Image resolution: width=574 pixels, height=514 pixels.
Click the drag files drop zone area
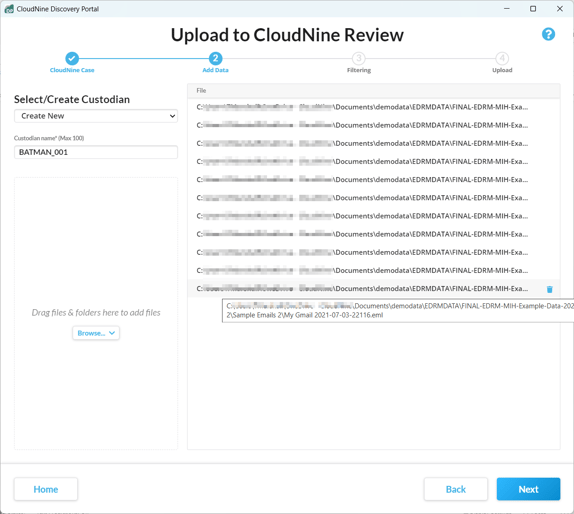pos(96,313)
